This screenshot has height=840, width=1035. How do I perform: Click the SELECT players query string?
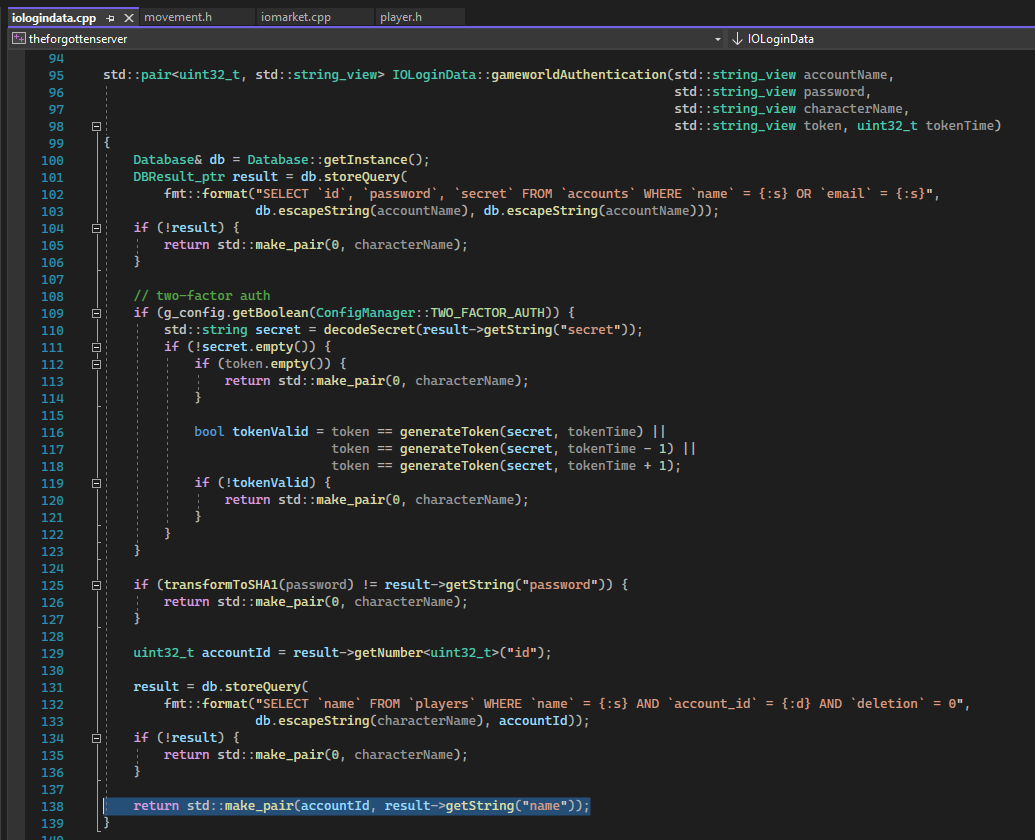pos(609,703)
